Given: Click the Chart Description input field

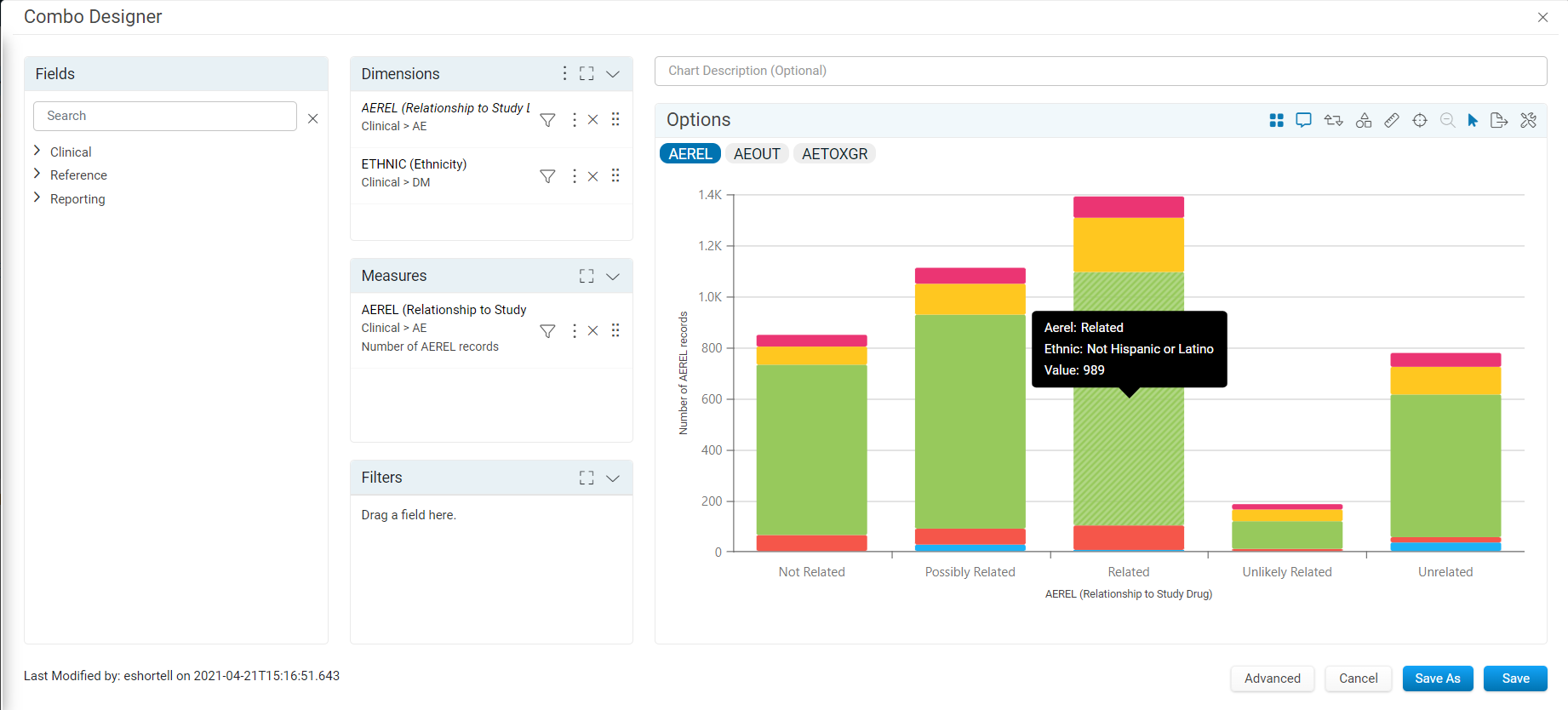Looking at the screenshot, I should pos(1101,71).
